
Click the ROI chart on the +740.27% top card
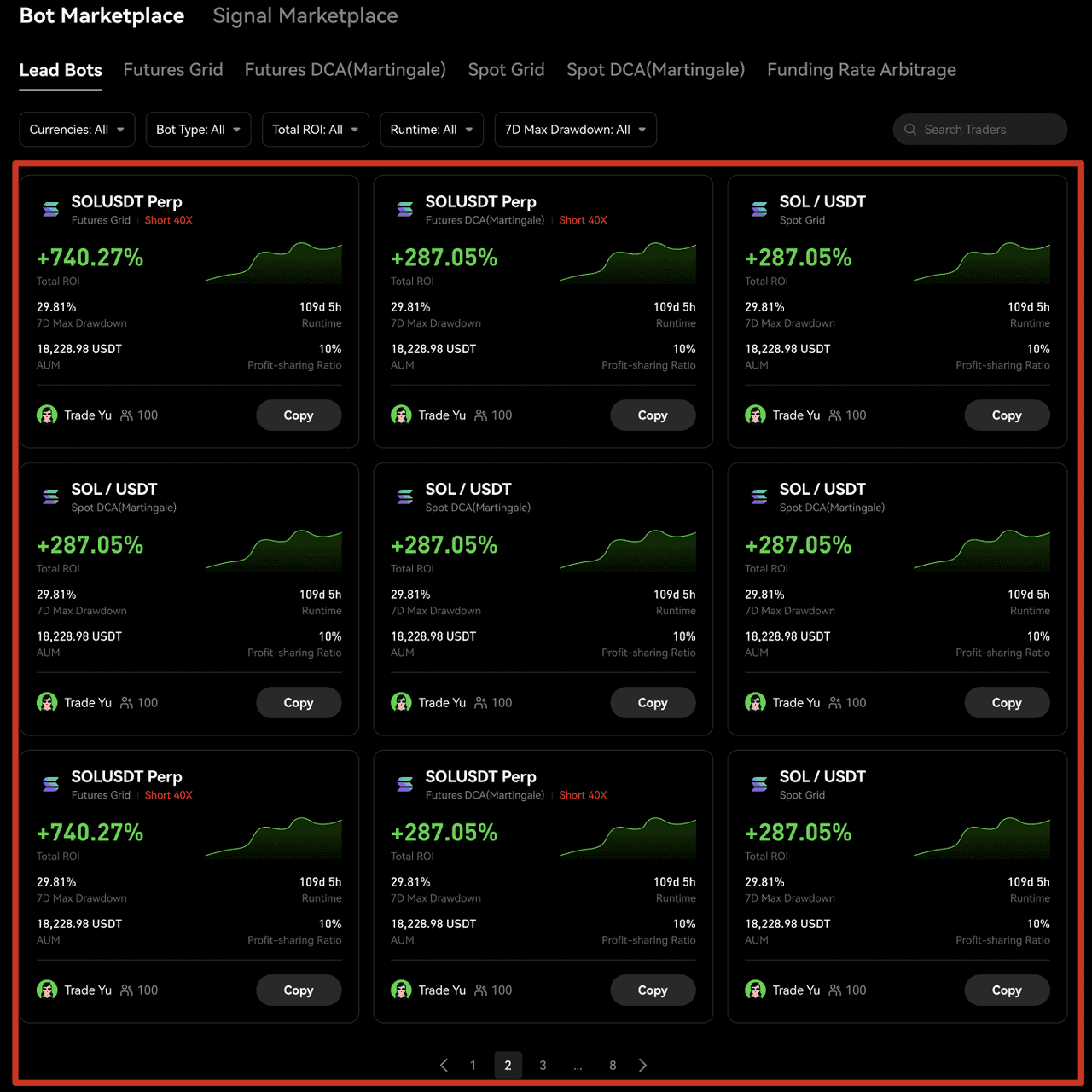pos(273,264)
